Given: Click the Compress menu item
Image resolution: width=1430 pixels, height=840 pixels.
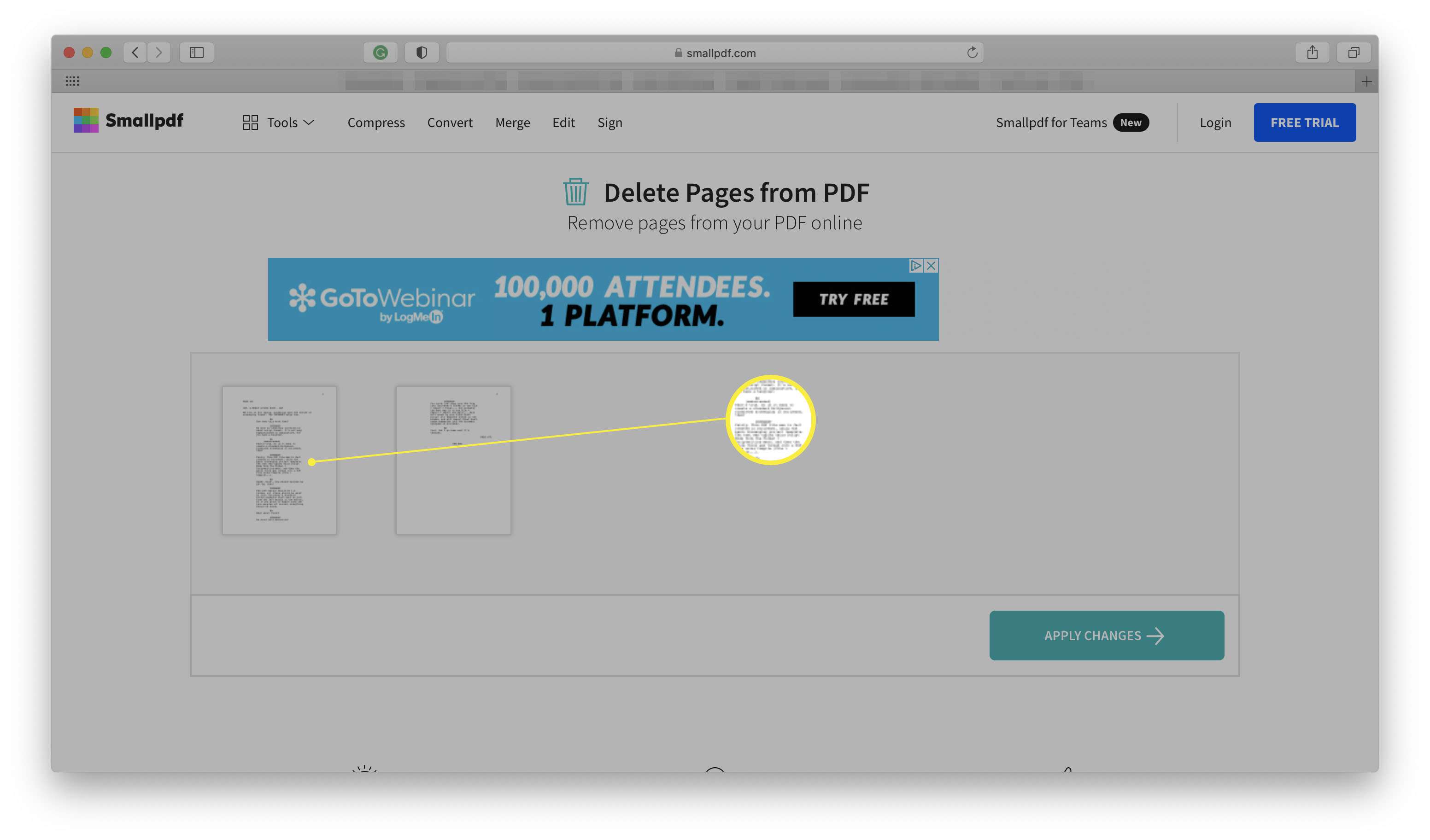Looking at the screenshot, I should pos(375,122).
